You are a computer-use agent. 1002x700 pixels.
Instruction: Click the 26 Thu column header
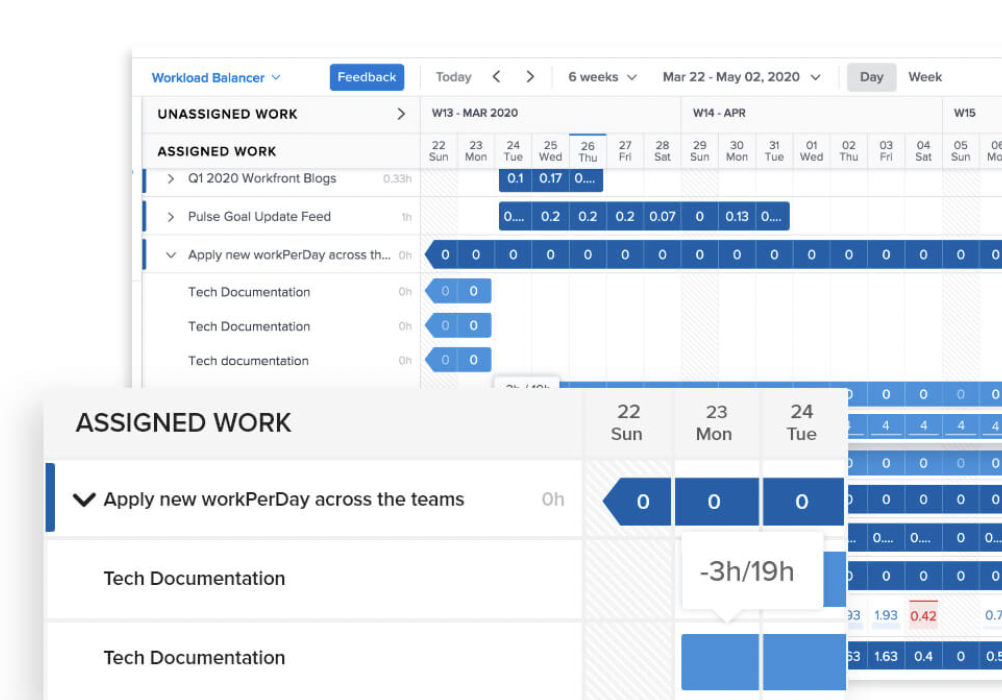click(588, 152)
